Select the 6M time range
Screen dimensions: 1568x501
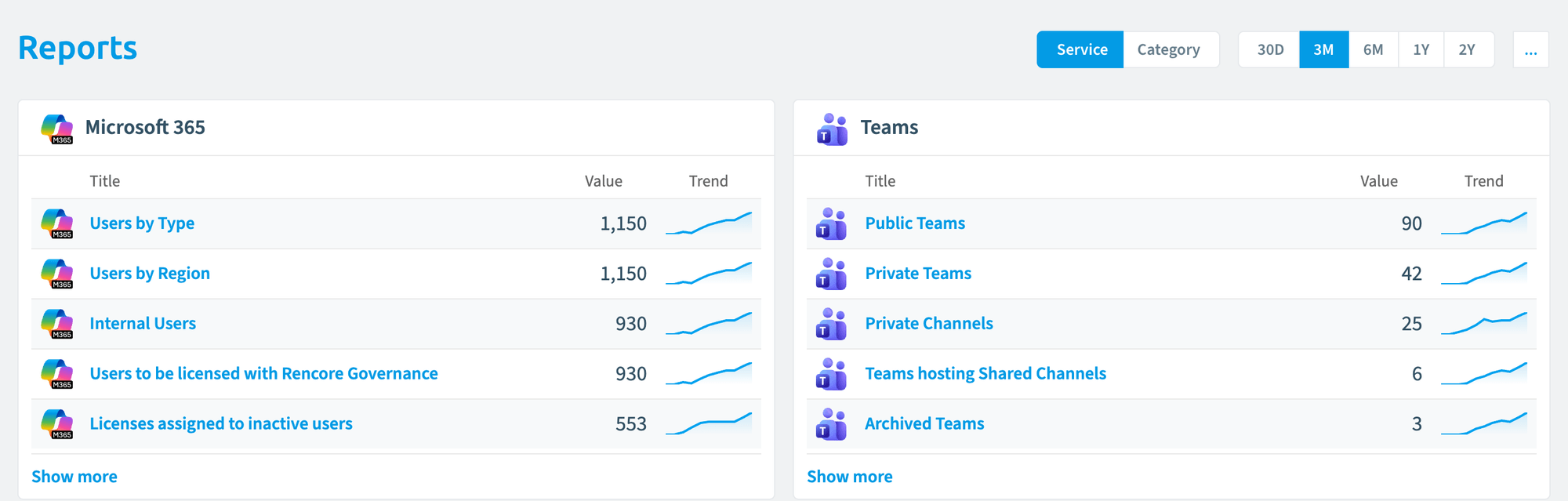[1374, 49]
